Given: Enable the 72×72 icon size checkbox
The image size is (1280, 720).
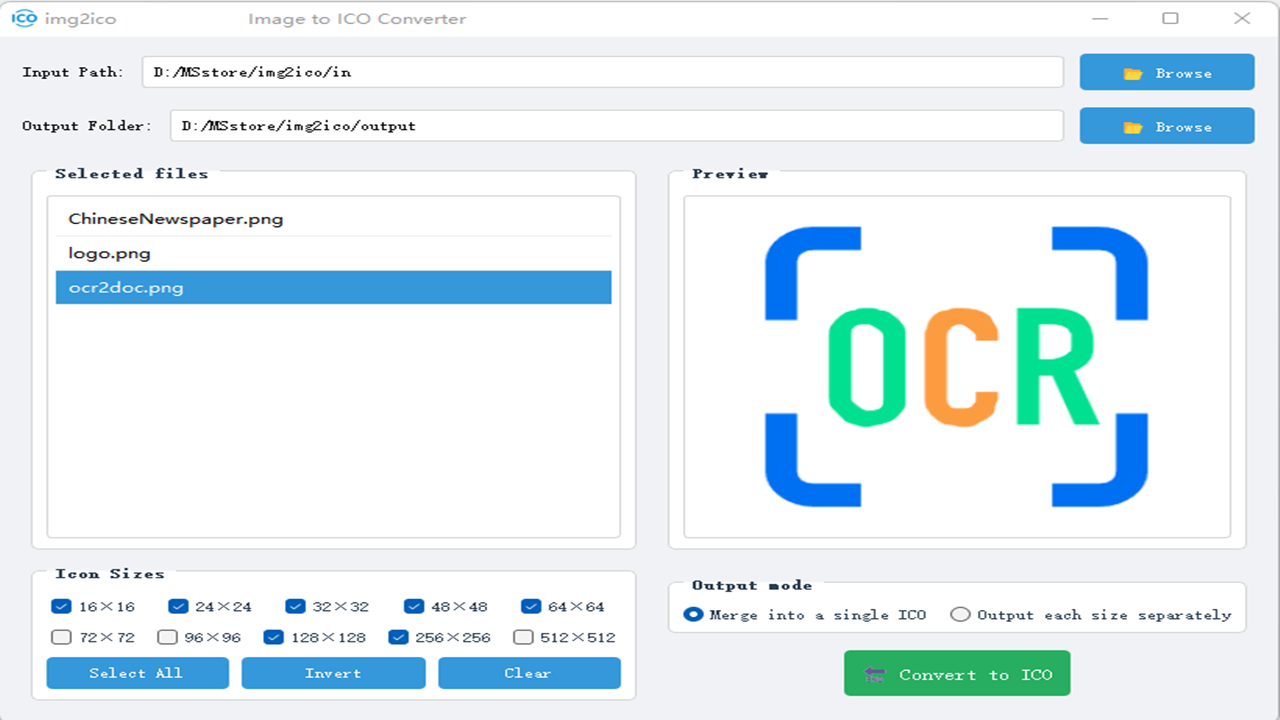Looking at the screenshot, I should [x=61, y=637].
